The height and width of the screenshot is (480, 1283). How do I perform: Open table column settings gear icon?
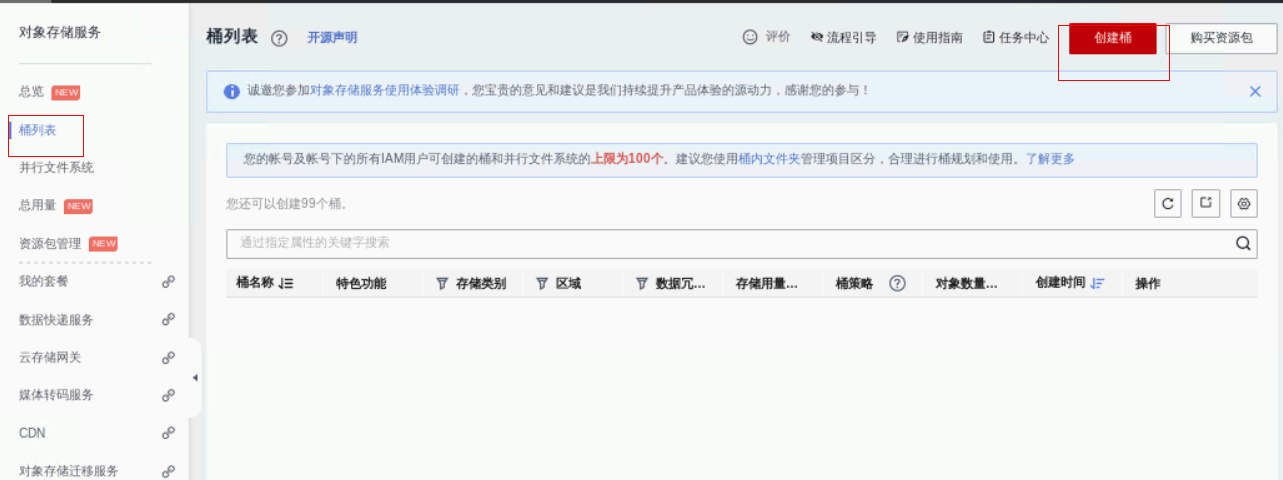(x=1244, y=204)
